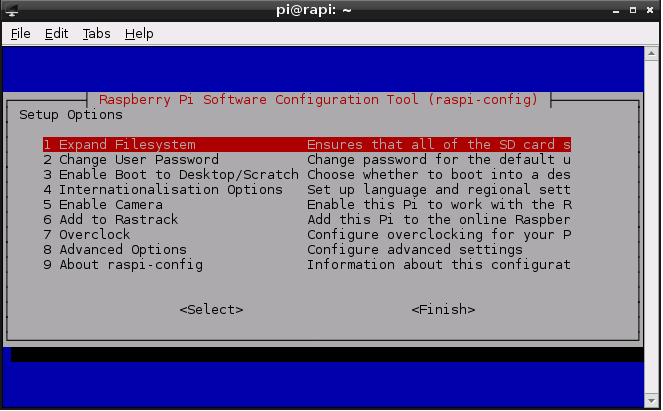Select the Expand Filesystem option
This screenshot has width=663, height=411.
[x=120, y=145]
